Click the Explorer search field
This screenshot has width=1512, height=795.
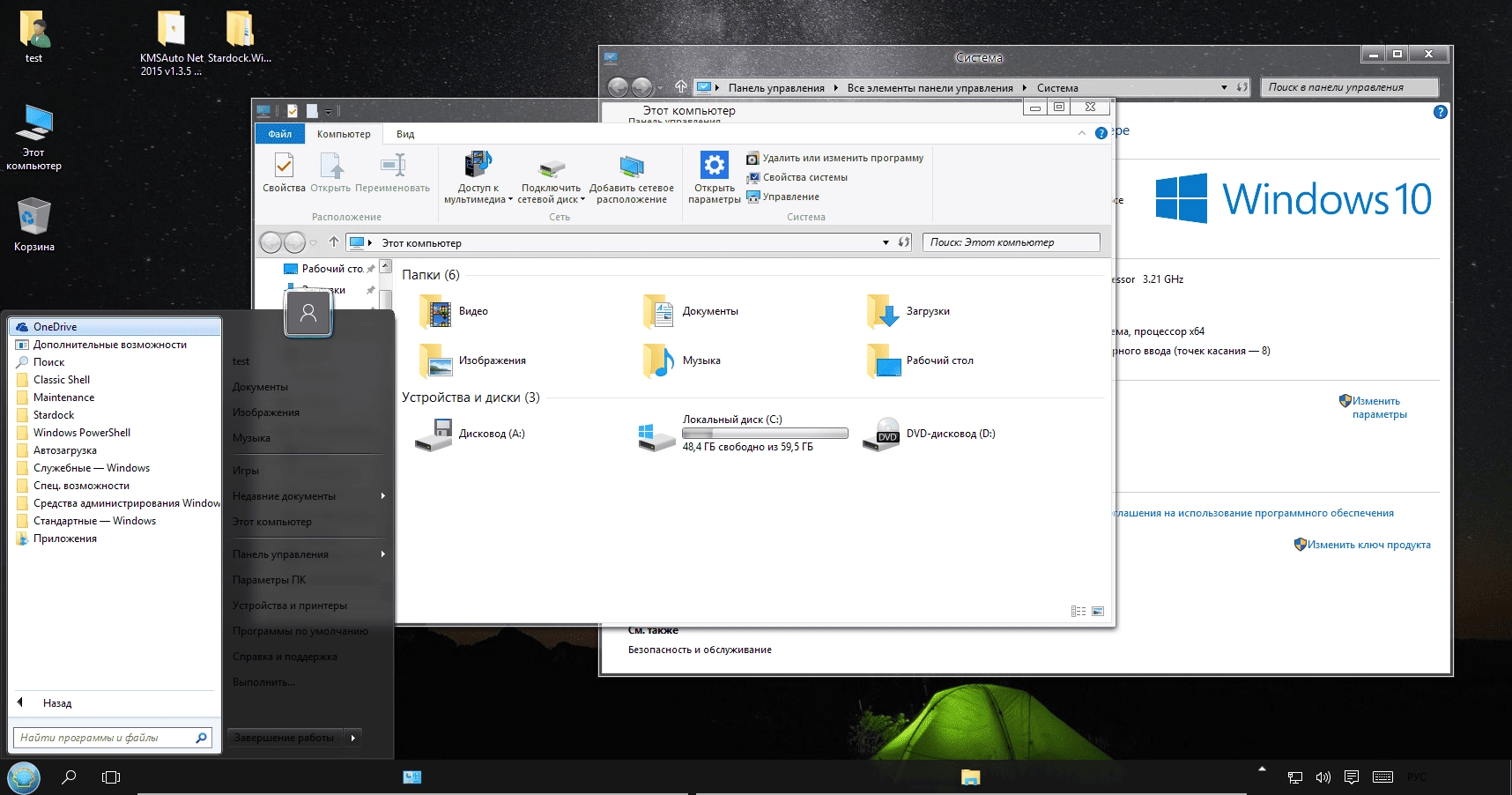[x=1012, y=242]
